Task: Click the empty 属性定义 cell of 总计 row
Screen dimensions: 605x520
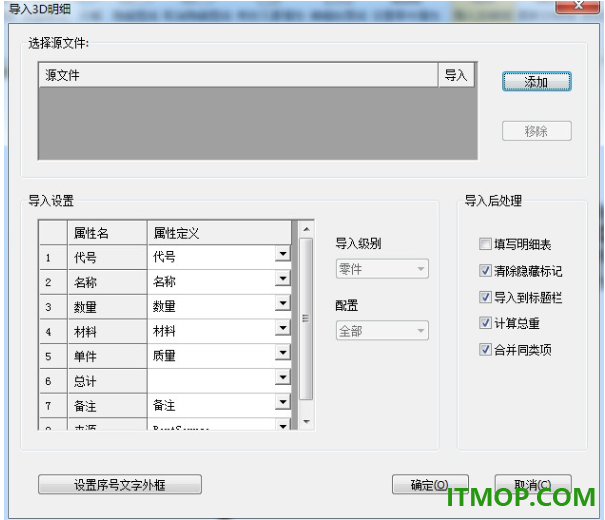Action: pos(211,381)
